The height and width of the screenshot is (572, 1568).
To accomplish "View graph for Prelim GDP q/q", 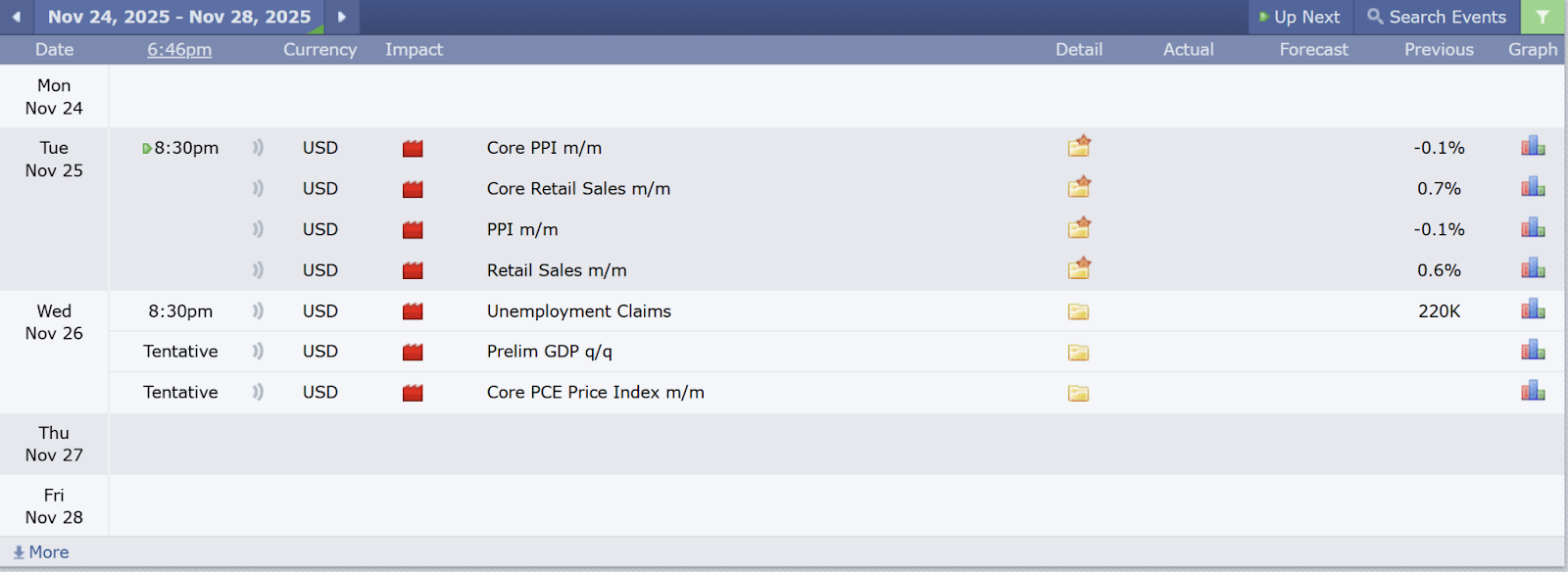I will (x=1533, y=351).
